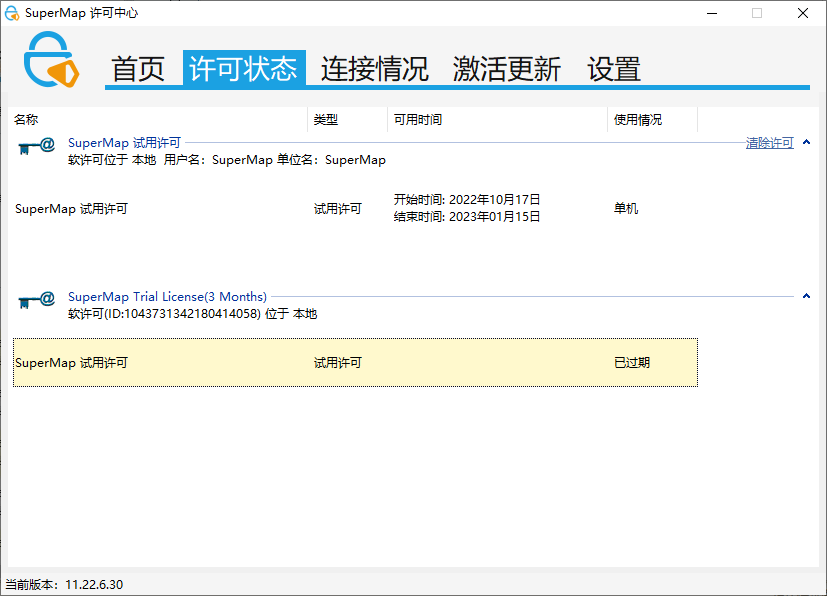The image size is (827, 596).
Task: Open the 连接情况 tab
Action: click(x=374, y=69)
